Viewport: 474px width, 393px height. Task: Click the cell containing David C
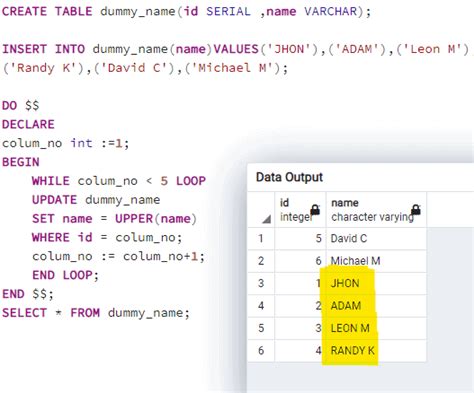(x=376, y=238)
